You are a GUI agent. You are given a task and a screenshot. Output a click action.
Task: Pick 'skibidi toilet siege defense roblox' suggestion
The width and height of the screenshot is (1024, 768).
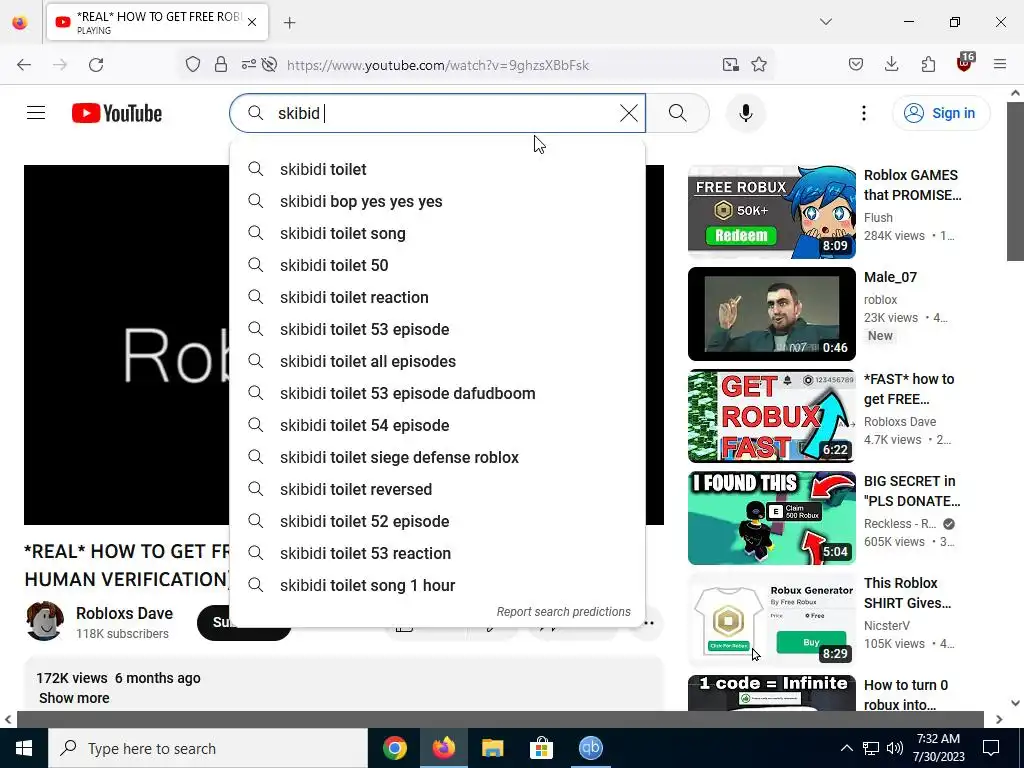pos(438,457)
